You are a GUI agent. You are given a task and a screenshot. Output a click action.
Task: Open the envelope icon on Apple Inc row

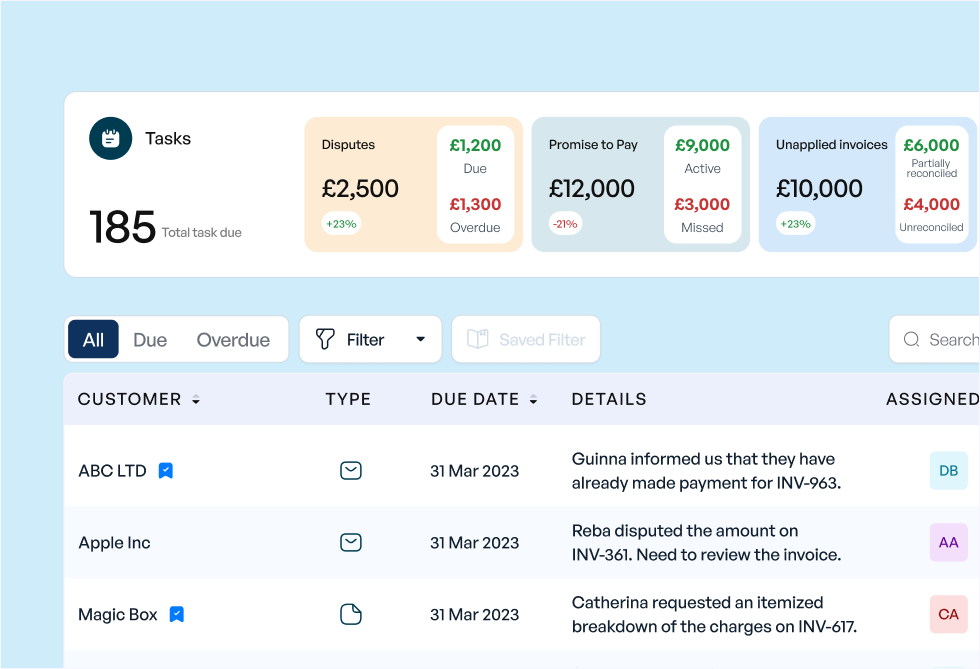pos(350,542)
